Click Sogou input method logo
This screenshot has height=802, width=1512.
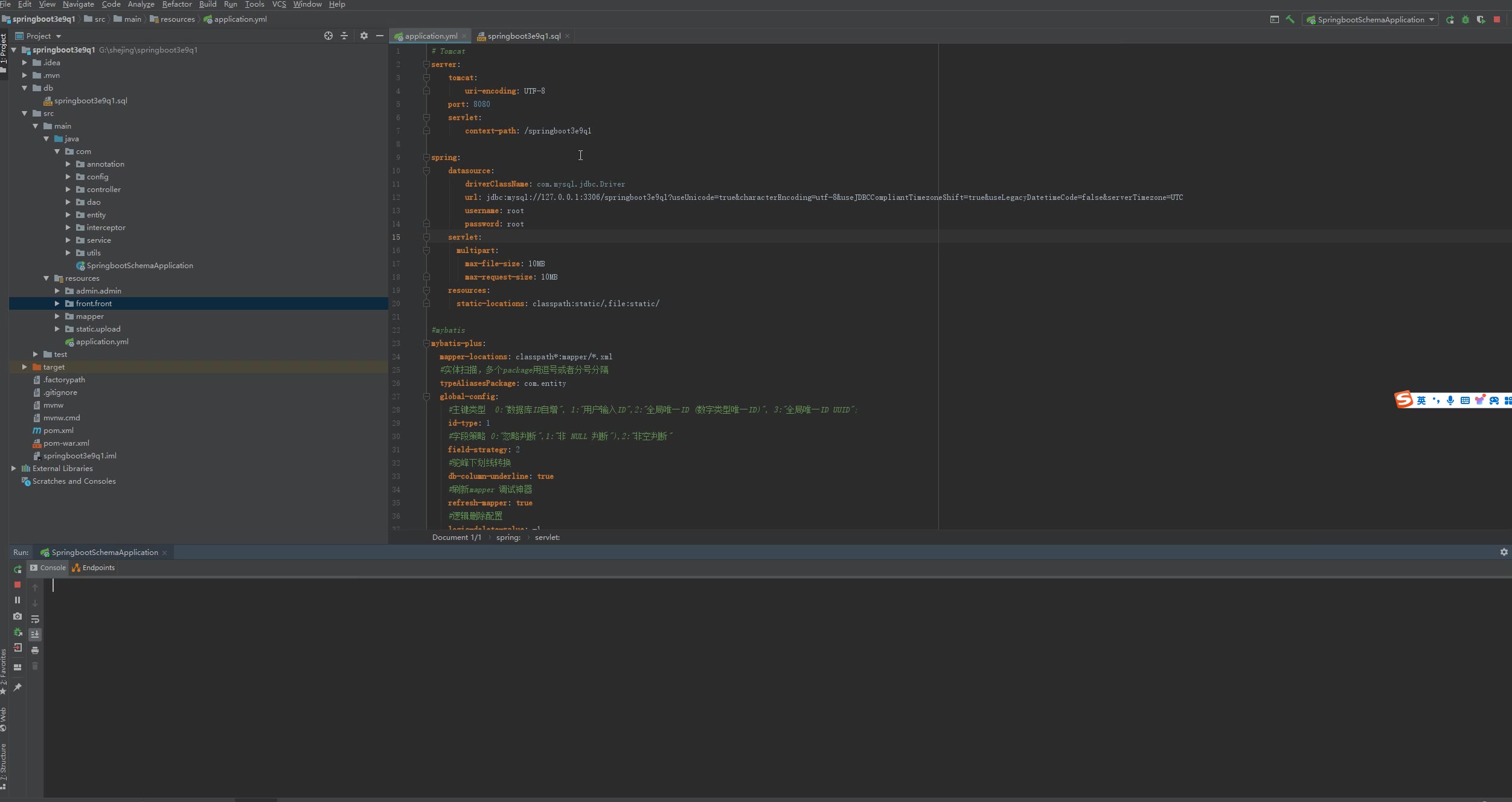1404,399
